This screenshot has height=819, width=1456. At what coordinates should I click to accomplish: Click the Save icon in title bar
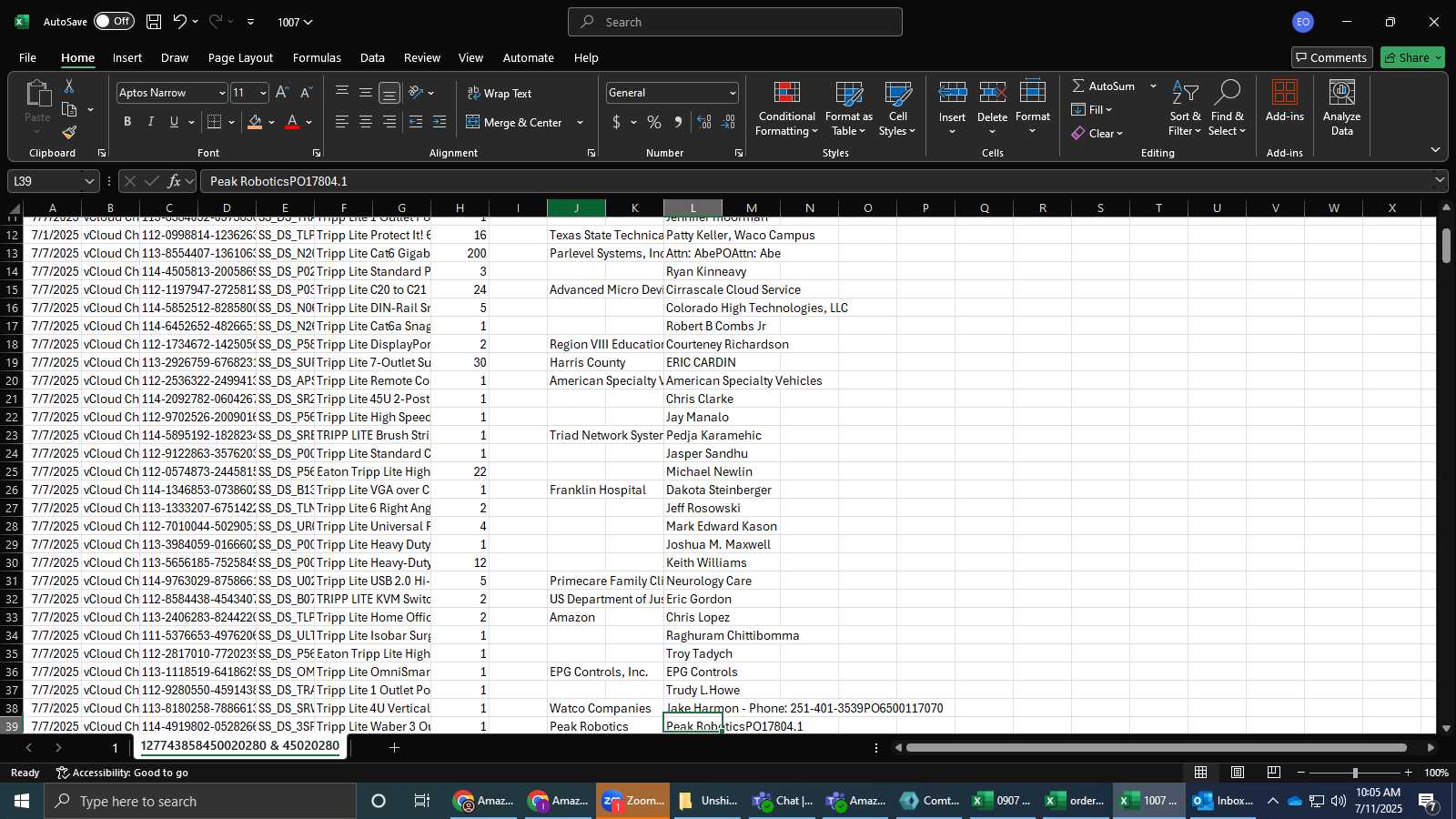[x=154, y=22]
